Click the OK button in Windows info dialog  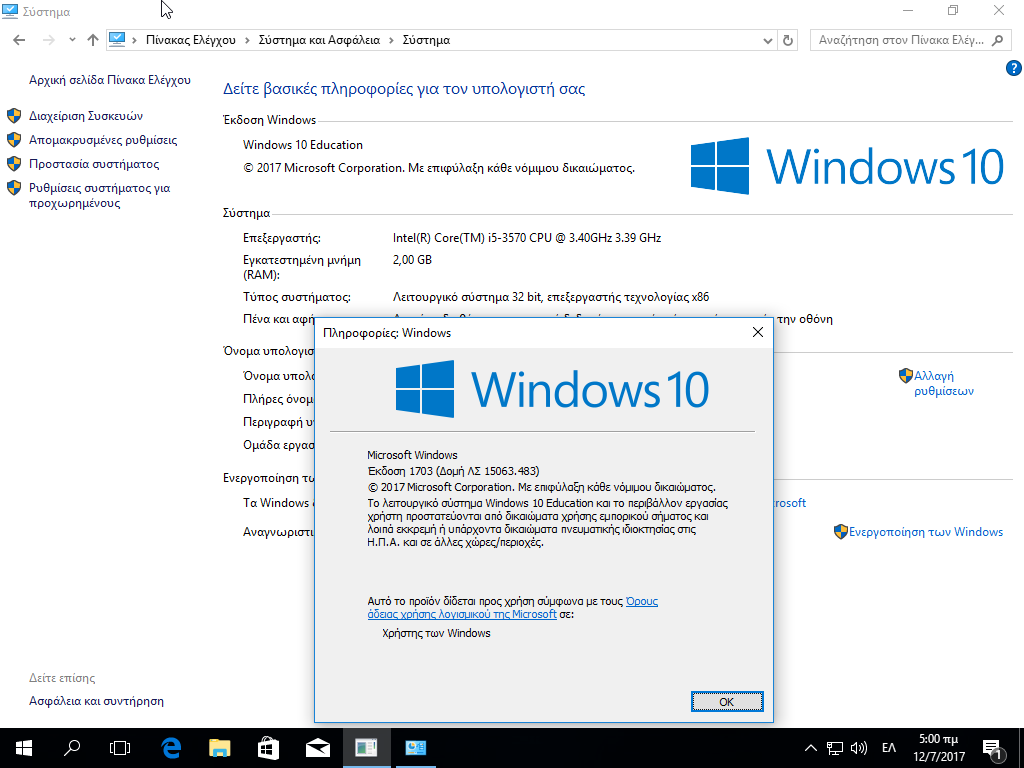[727, 701]
